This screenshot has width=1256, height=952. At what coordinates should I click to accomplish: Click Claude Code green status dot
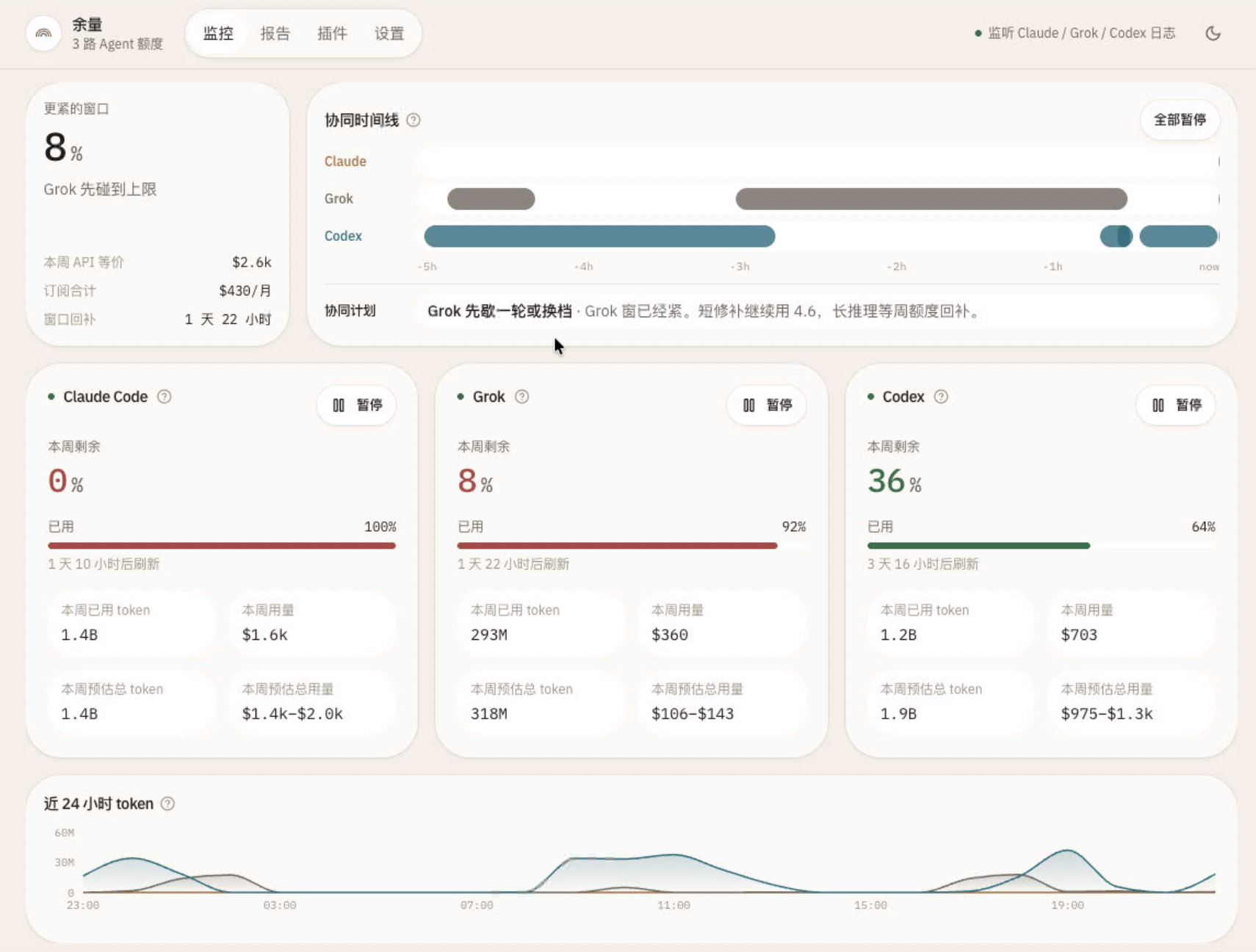pos(51,397)
